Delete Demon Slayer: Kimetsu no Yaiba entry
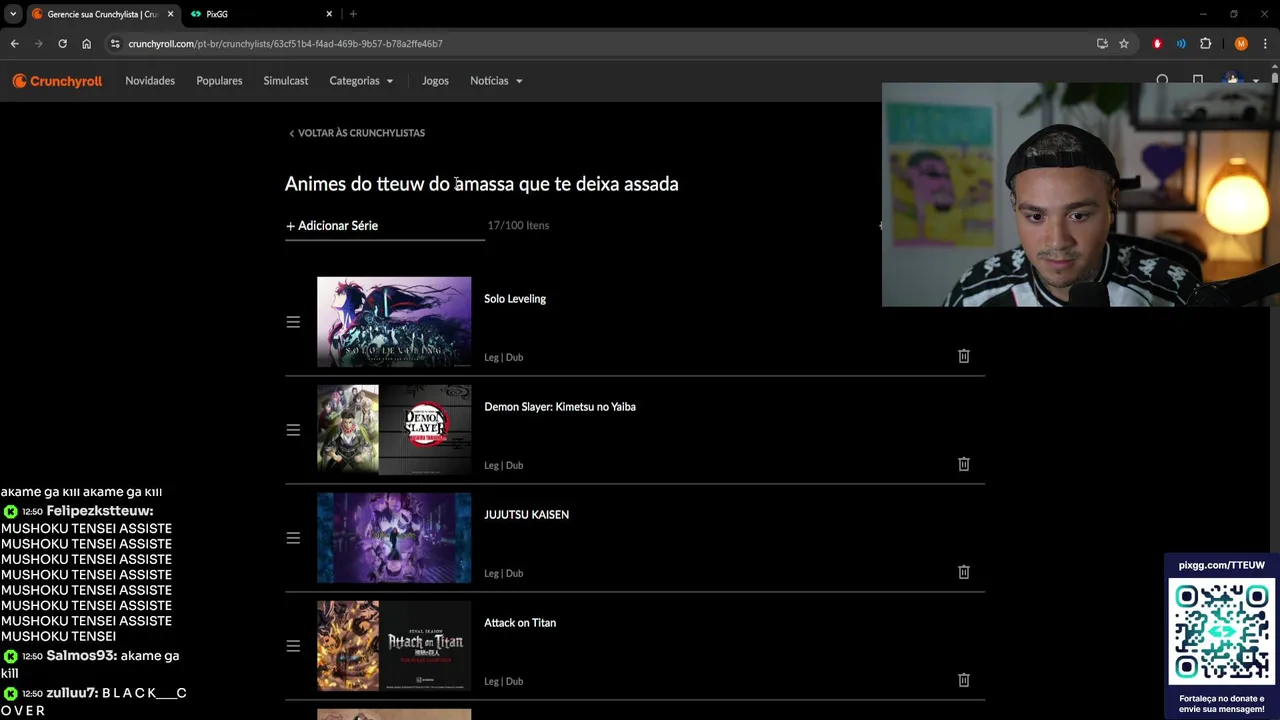 tap(964, 464)
